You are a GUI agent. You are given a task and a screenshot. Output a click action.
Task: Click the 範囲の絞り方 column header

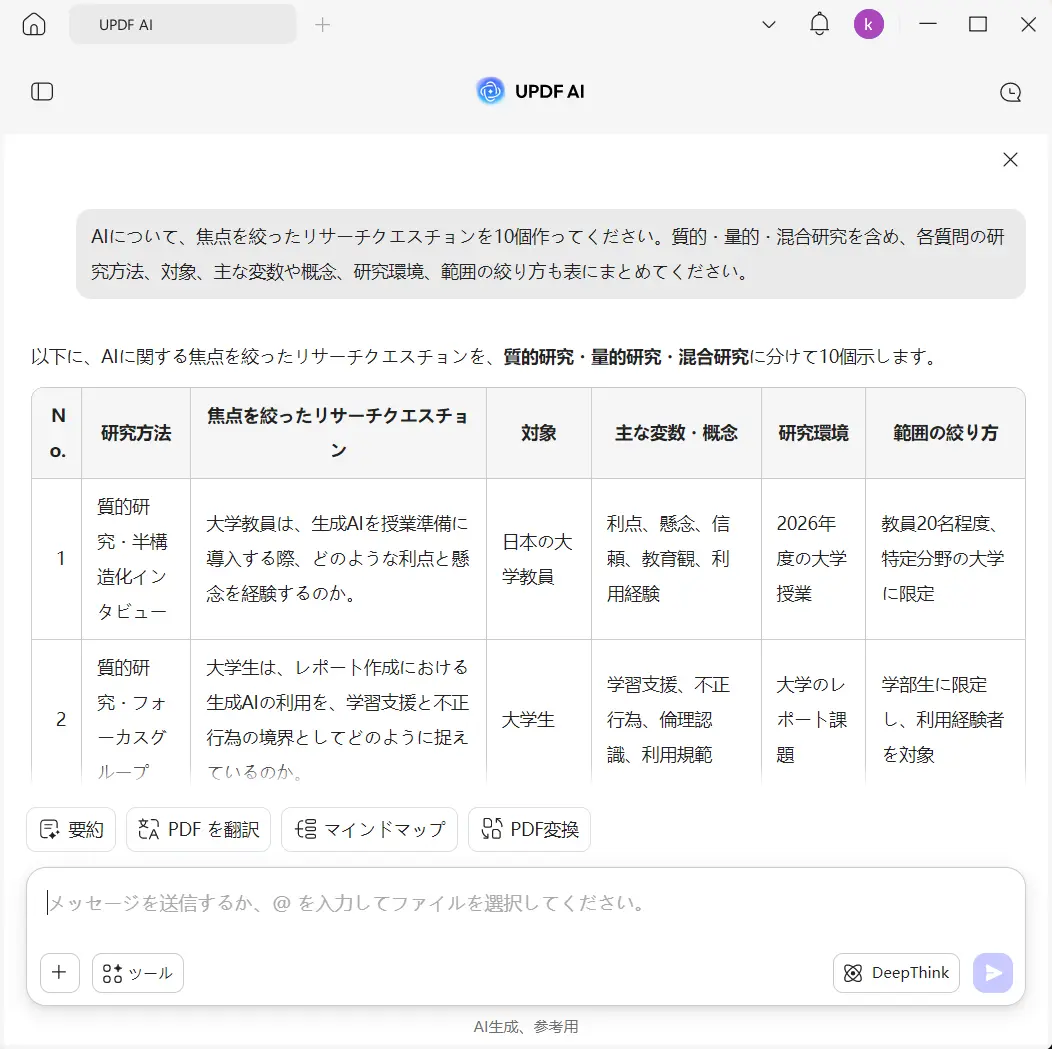coord(945,433)
